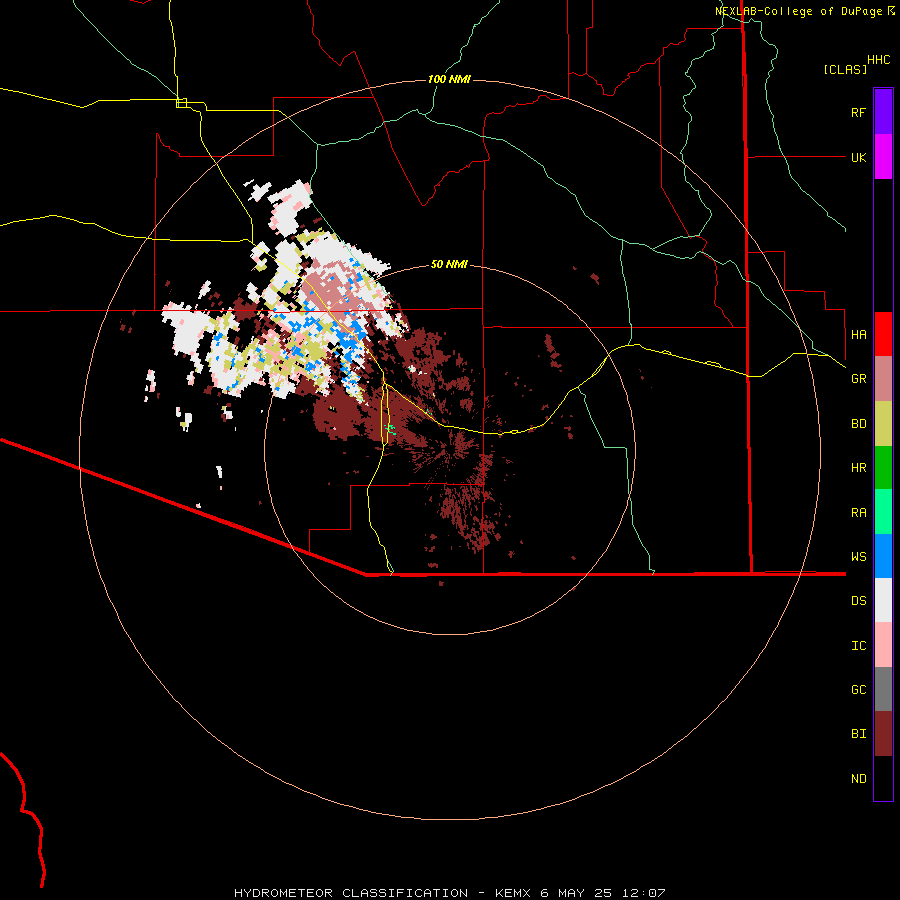The width and height of the screenshot is (900, 900).
Task: Click the HHC product label
Action: pos(878,60)
